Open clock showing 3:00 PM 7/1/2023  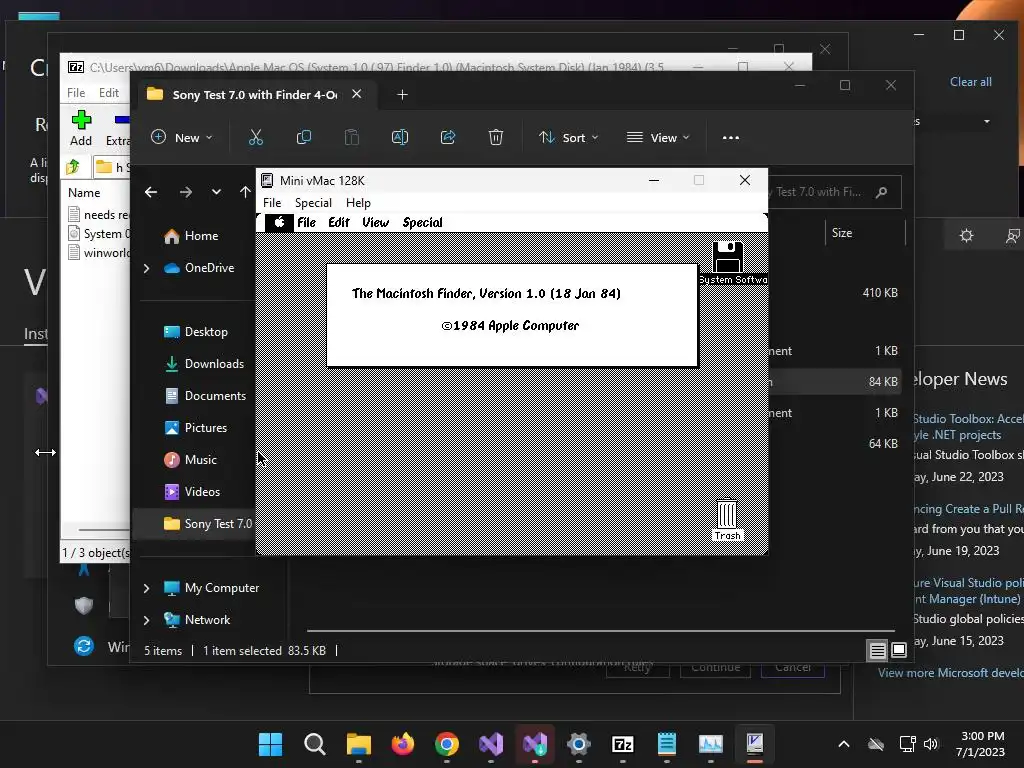tap(982, 744)
